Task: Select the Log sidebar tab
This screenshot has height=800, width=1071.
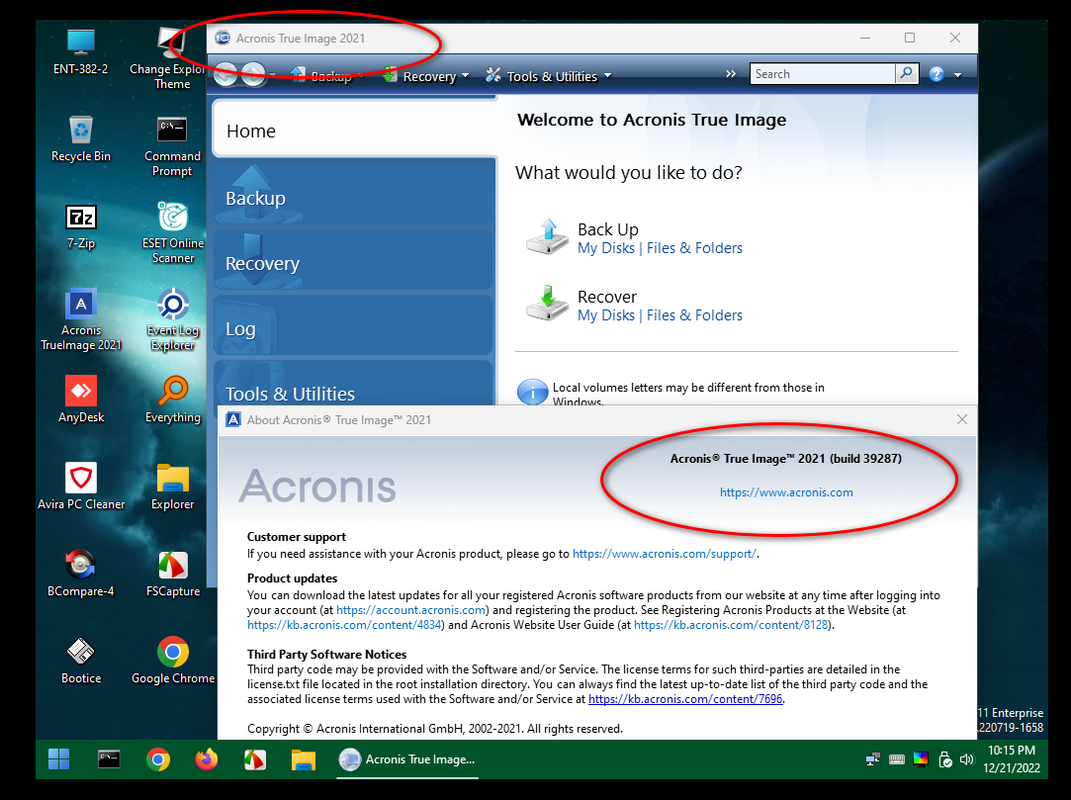Action: (355, 326)
